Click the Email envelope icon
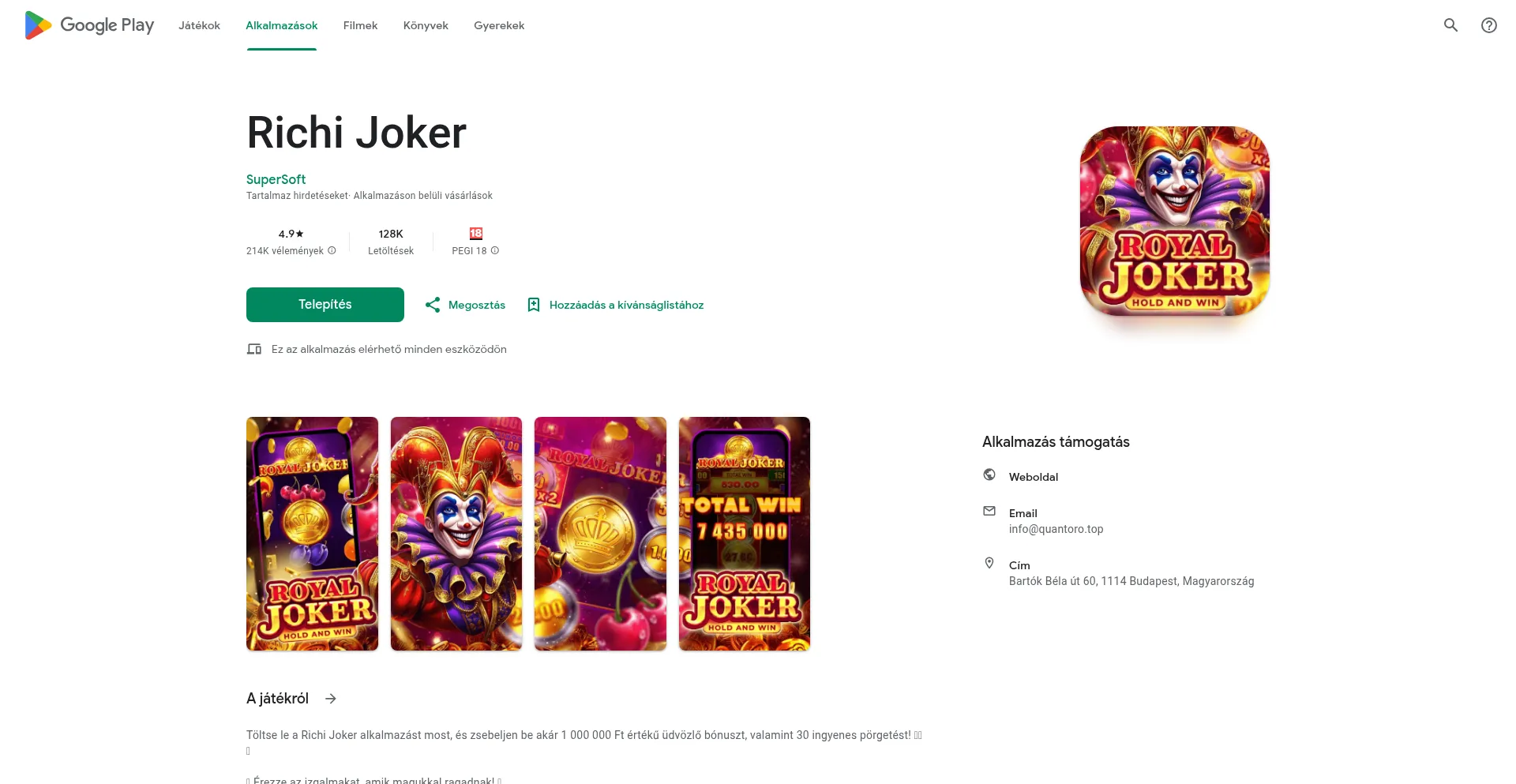Screen dimensions: 1516x784 point(989,511)
